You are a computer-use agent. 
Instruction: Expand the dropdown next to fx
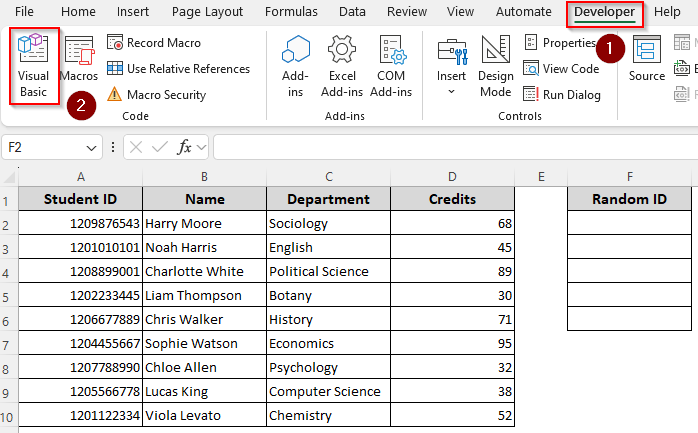[202, 147]
